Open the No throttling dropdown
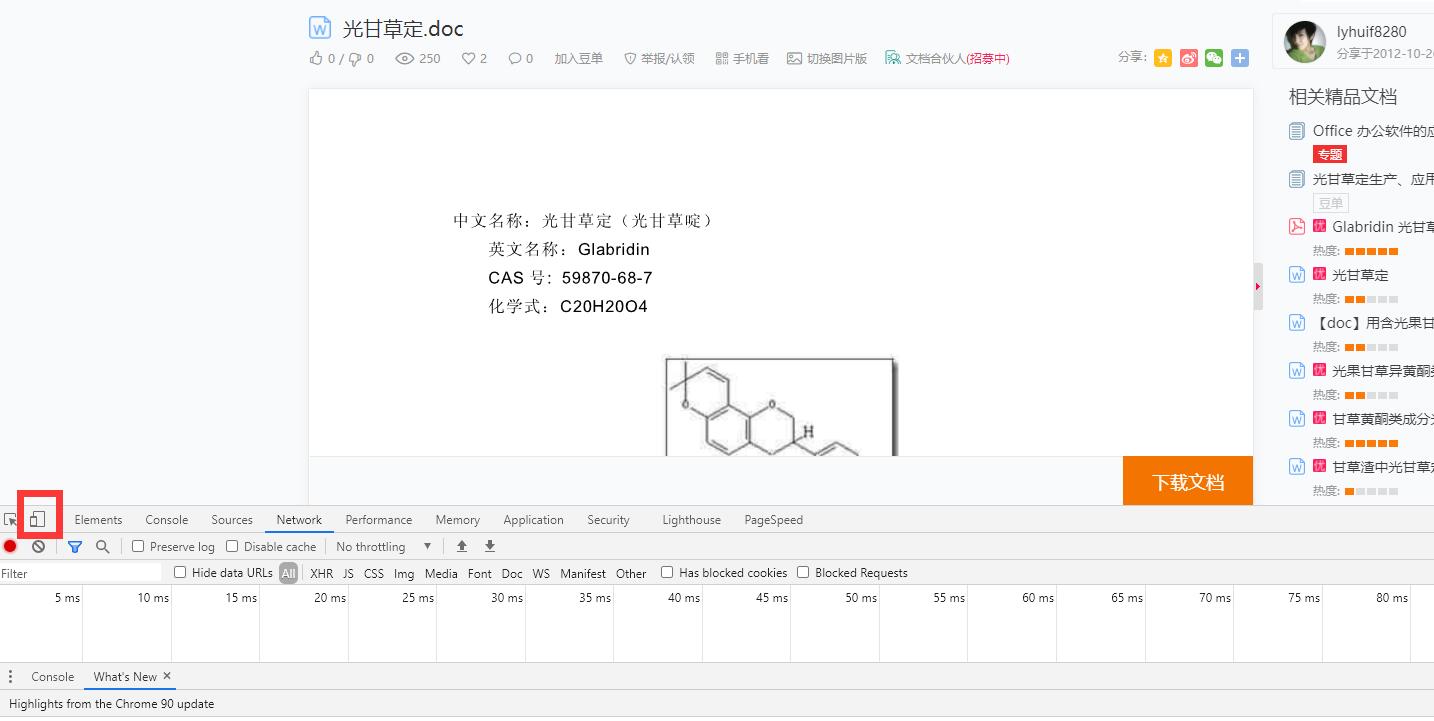 [383, 546]
